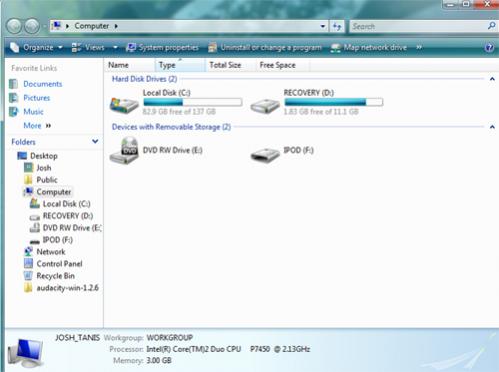Image resolution: width=499 pixels, height=372 pixels.
Task: Click the blue Help question mark icon
Action: pos(489,48)
